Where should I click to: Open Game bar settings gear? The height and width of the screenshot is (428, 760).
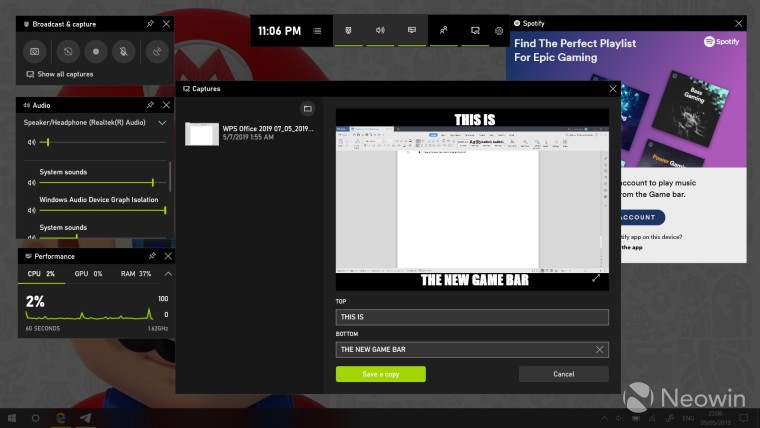(x=499, y=31)
